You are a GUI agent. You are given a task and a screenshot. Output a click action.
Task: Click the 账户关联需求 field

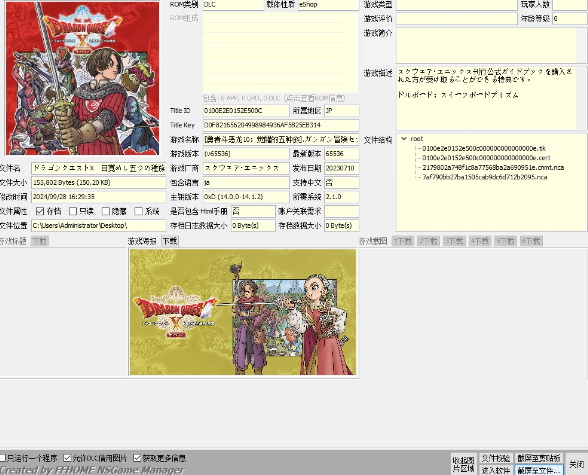click(x=341, y=211)
